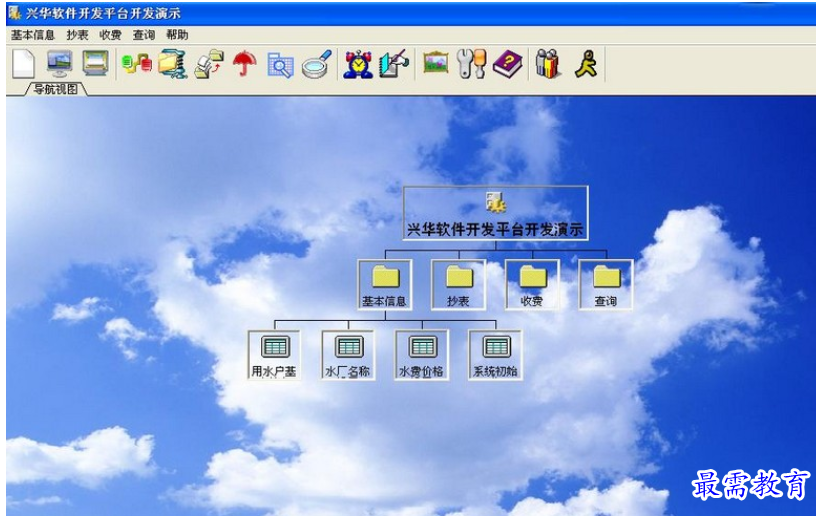Click the blank new document icon
The image size is (816, 516).
[23, 64]
